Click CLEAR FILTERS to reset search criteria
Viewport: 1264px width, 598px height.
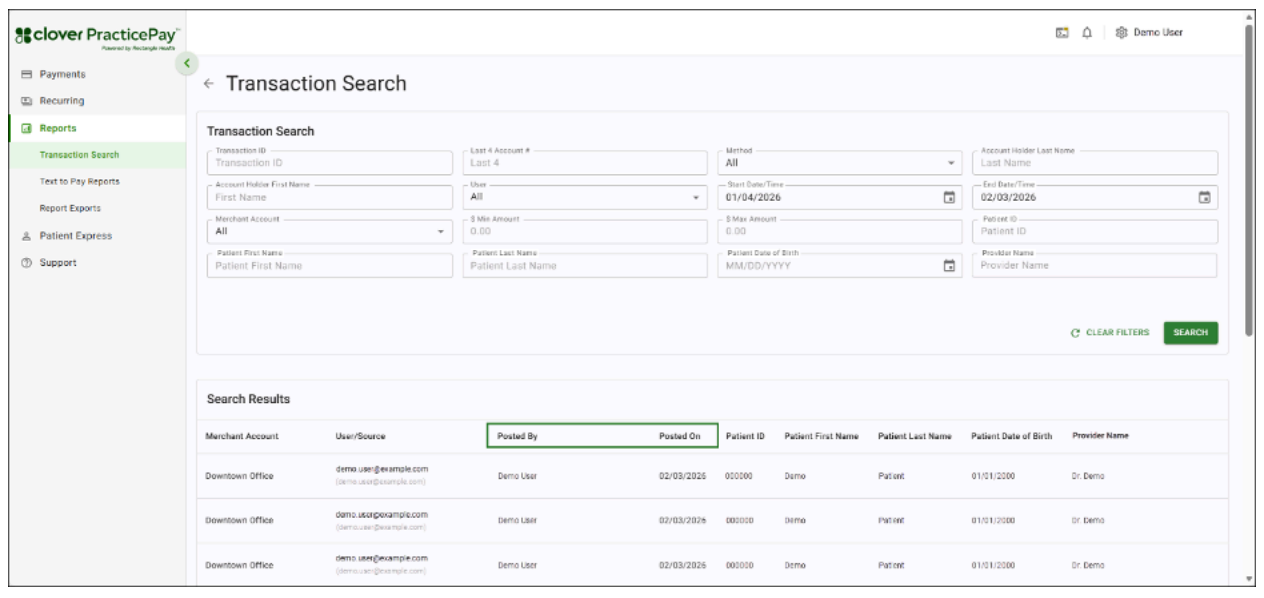click(1110, 332)
